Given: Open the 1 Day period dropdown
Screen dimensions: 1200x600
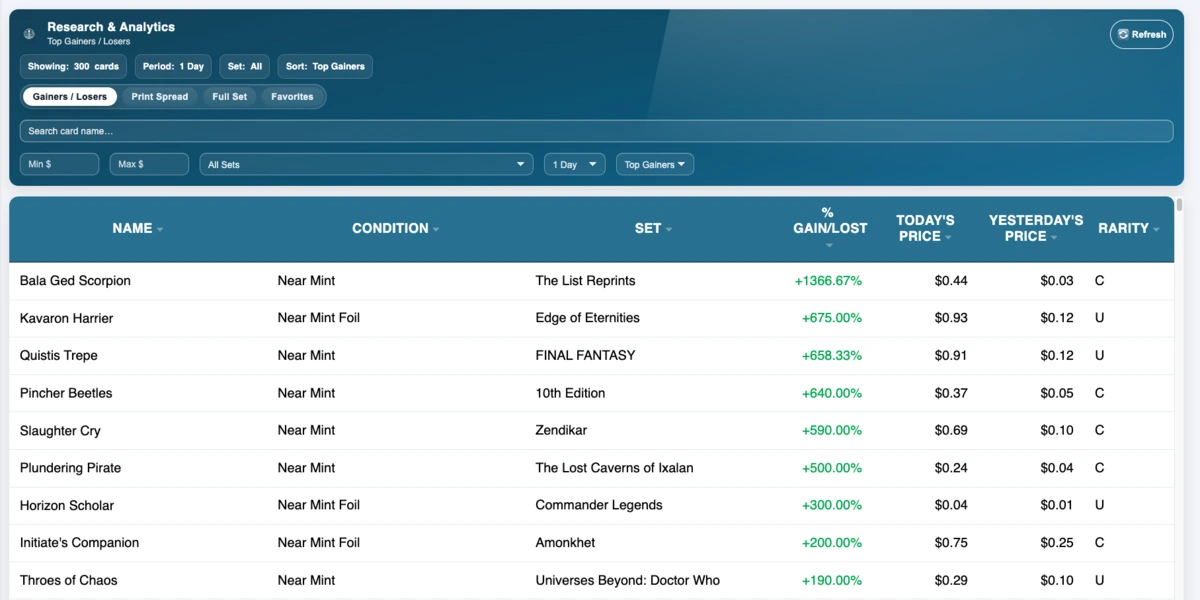Looking at the screenshot, I should click(574, 164).
